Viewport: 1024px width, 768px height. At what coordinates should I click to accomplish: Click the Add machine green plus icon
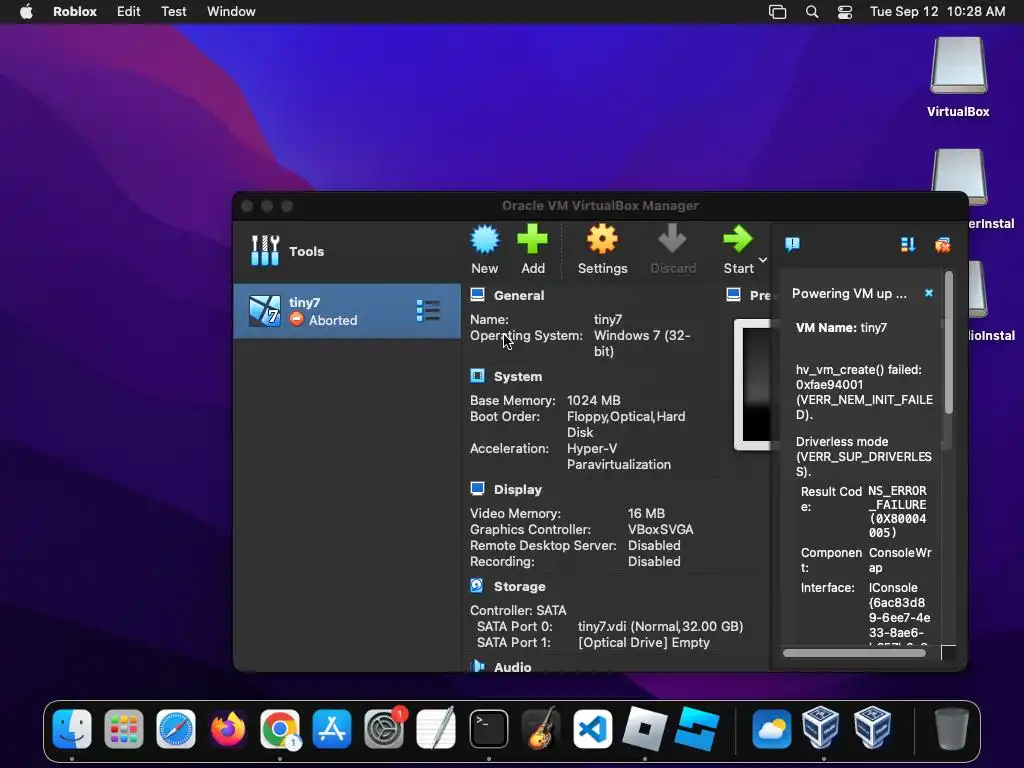click(x=532, y=240)
